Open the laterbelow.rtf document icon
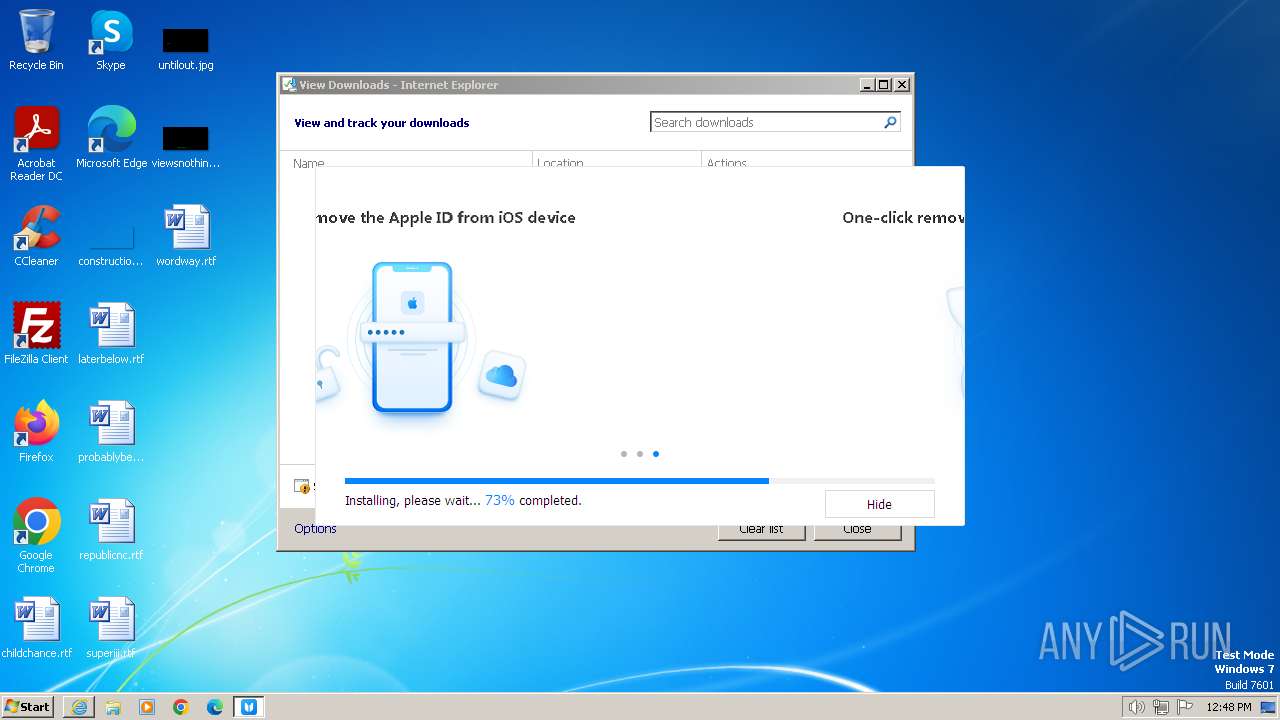Image resolution: width=1280 pixels, height=720 pixels. (111, 333)
